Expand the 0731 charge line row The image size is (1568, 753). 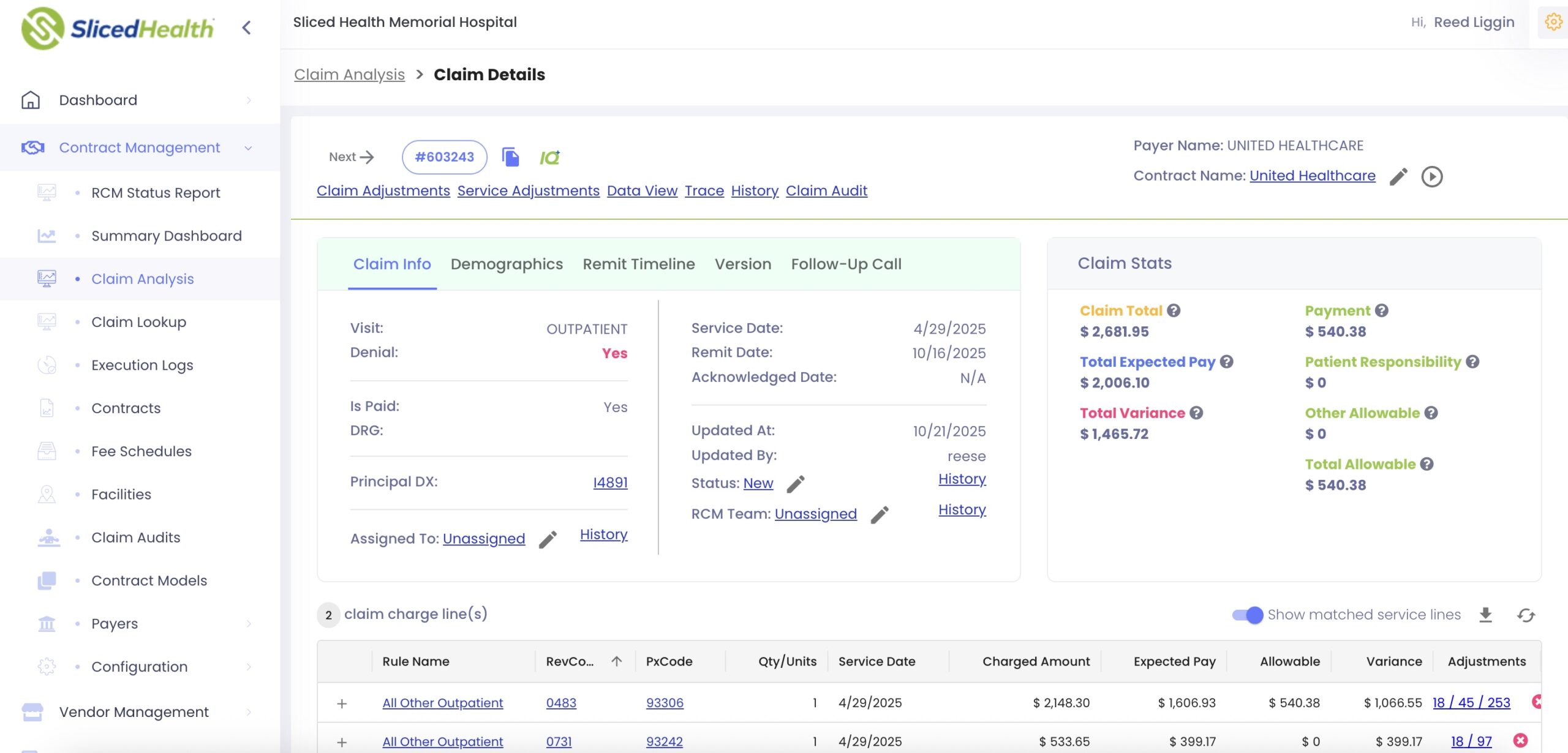coord(342,742)
